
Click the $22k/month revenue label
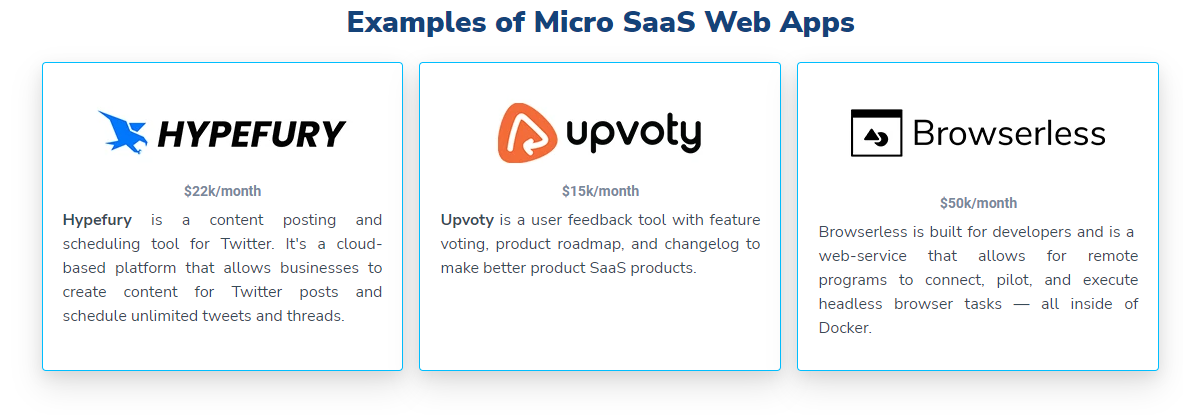(x=223, y=191)
